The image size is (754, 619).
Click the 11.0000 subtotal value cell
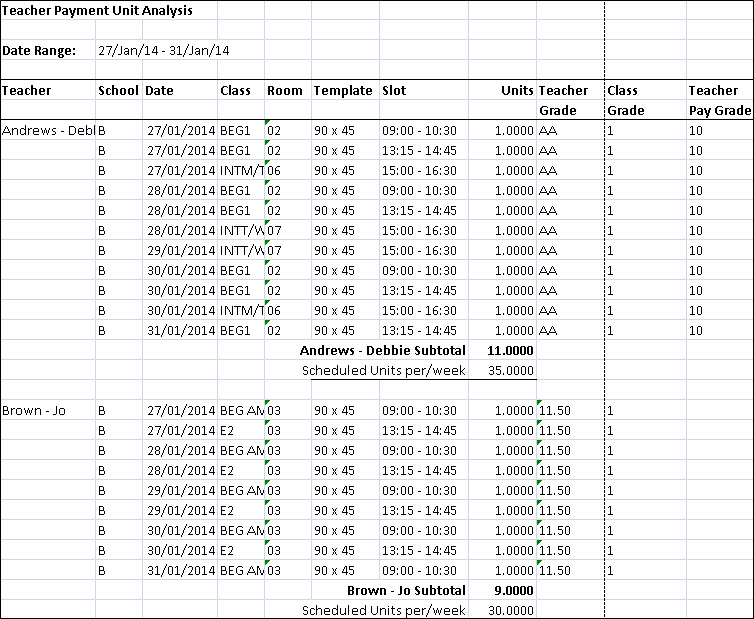(x=510, y=351)
